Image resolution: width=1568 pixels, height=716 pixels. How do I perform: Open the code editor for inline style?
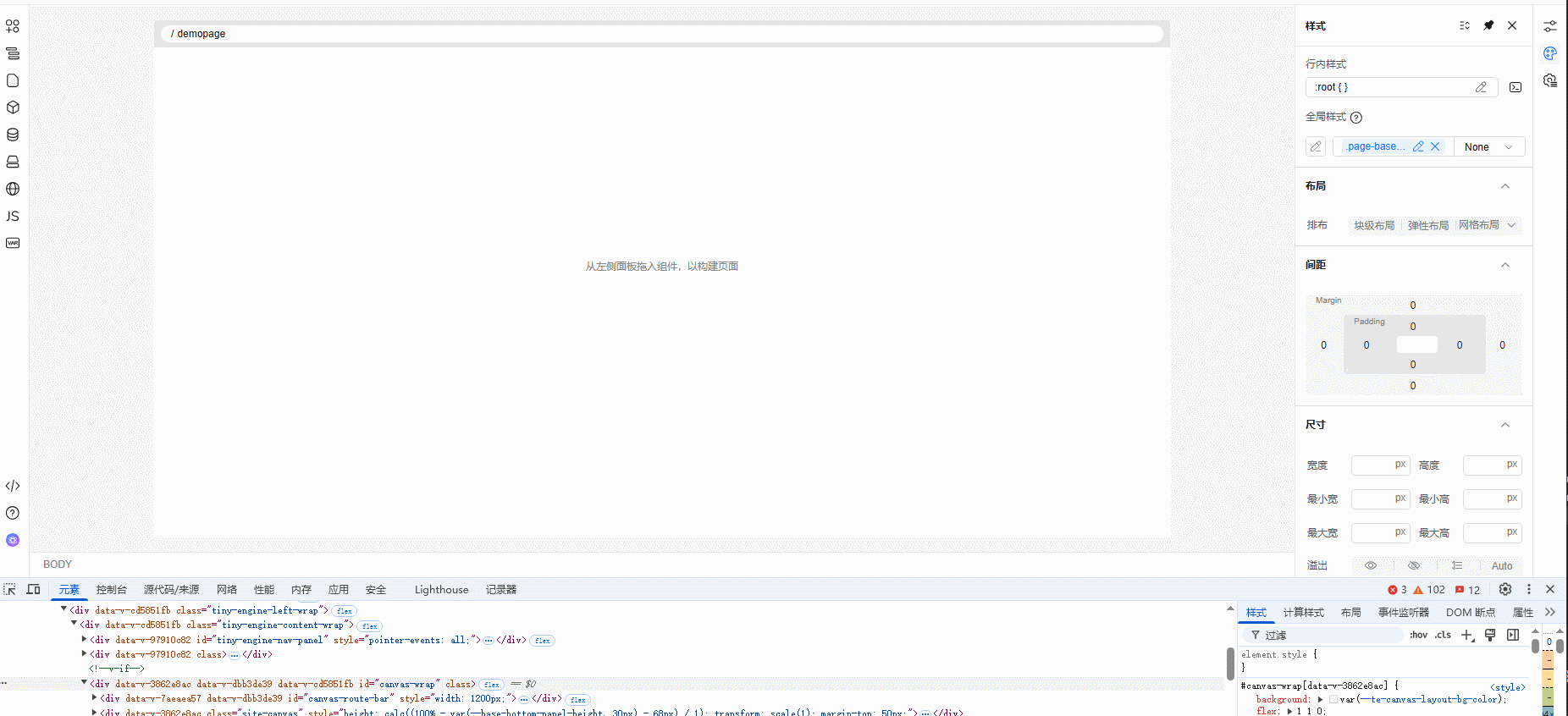1516,87
